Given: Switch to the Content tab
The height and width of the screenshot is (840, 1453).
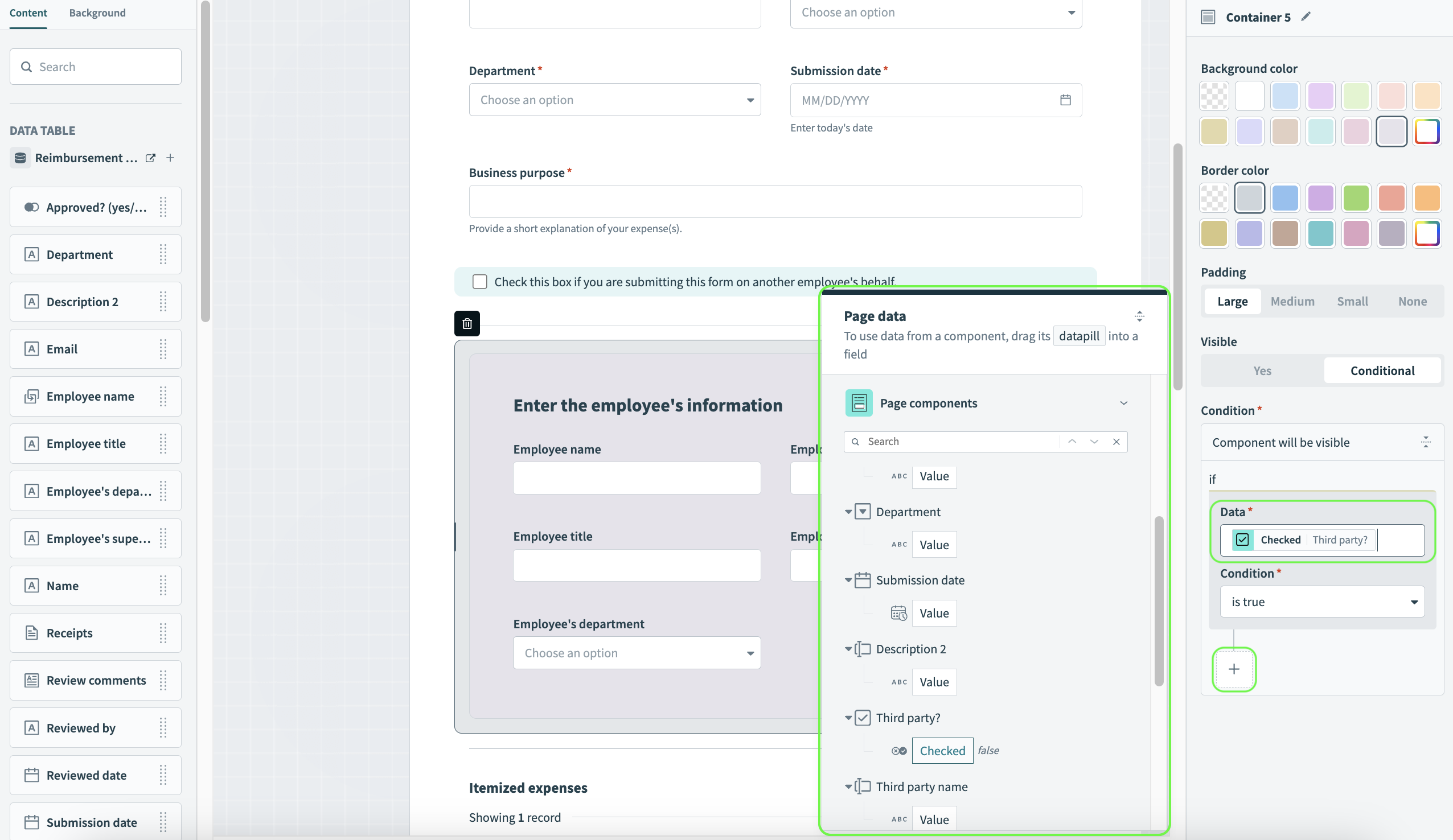Looking at the screenshot, I should pyautogui.click(x=28, y=13).
